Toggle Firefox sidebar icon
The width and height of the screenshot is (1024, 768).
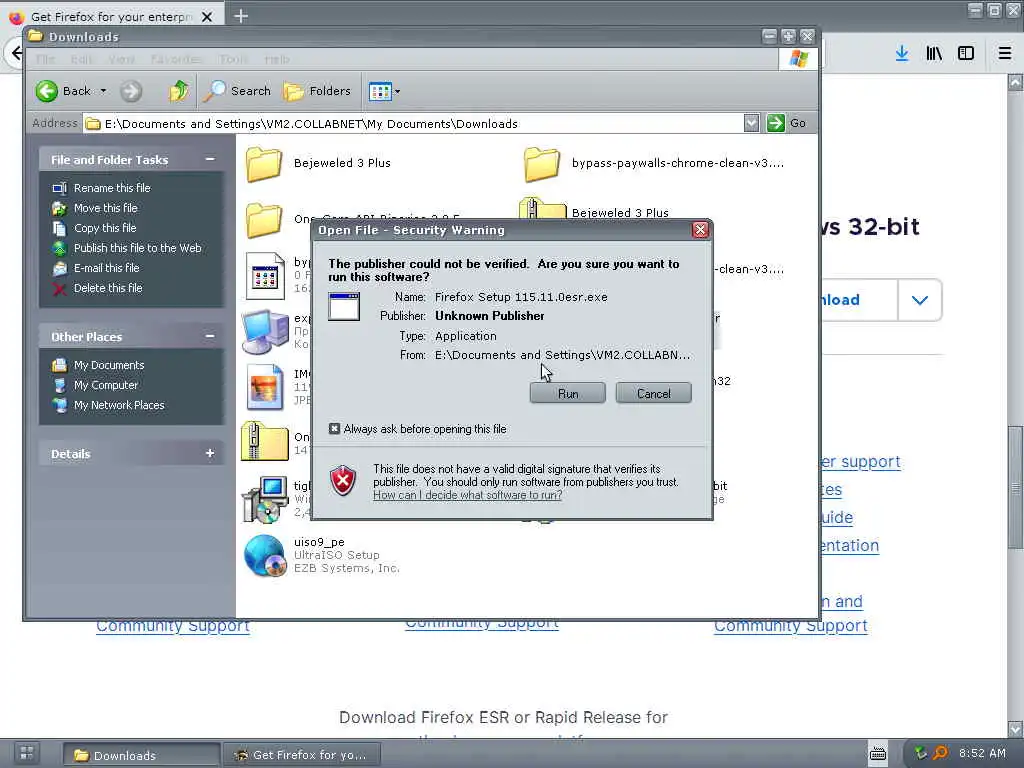pos(966,53)
